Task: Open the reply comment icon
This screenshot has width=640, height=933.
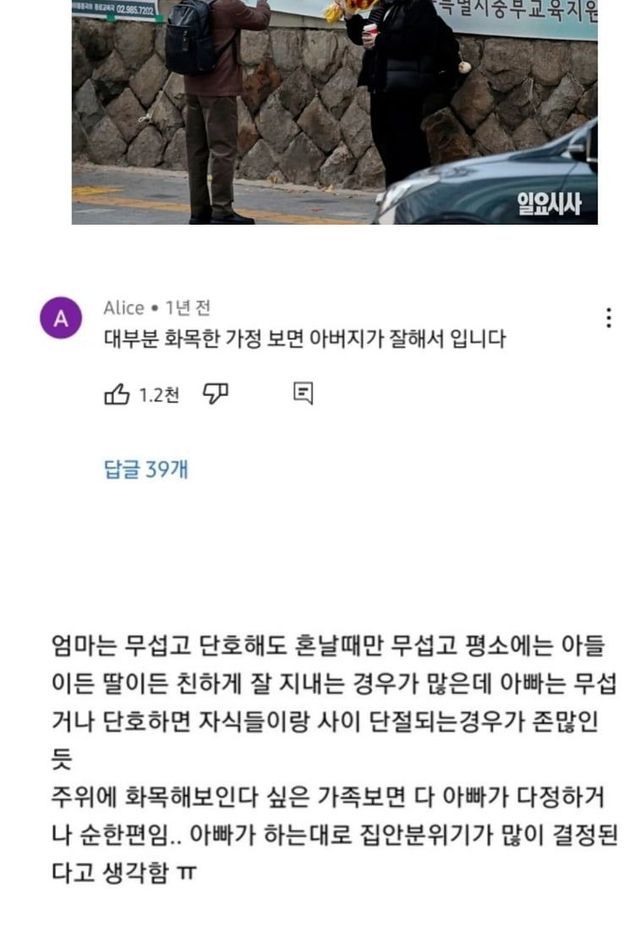Action: point(303,393)
